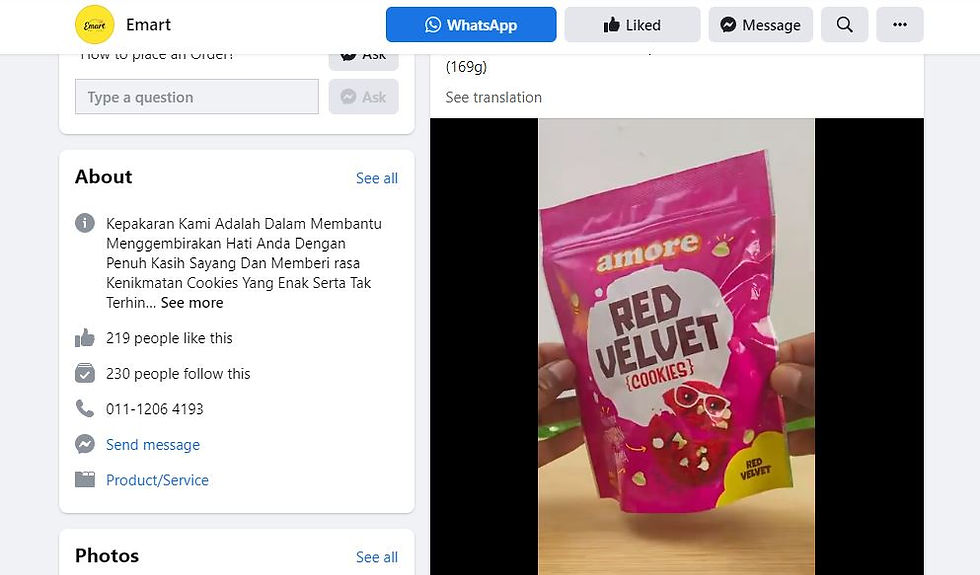The image size is (980, 575).
Task: Click the phone icon beside 011-1206 4193
Action: [x=85, y=409]
